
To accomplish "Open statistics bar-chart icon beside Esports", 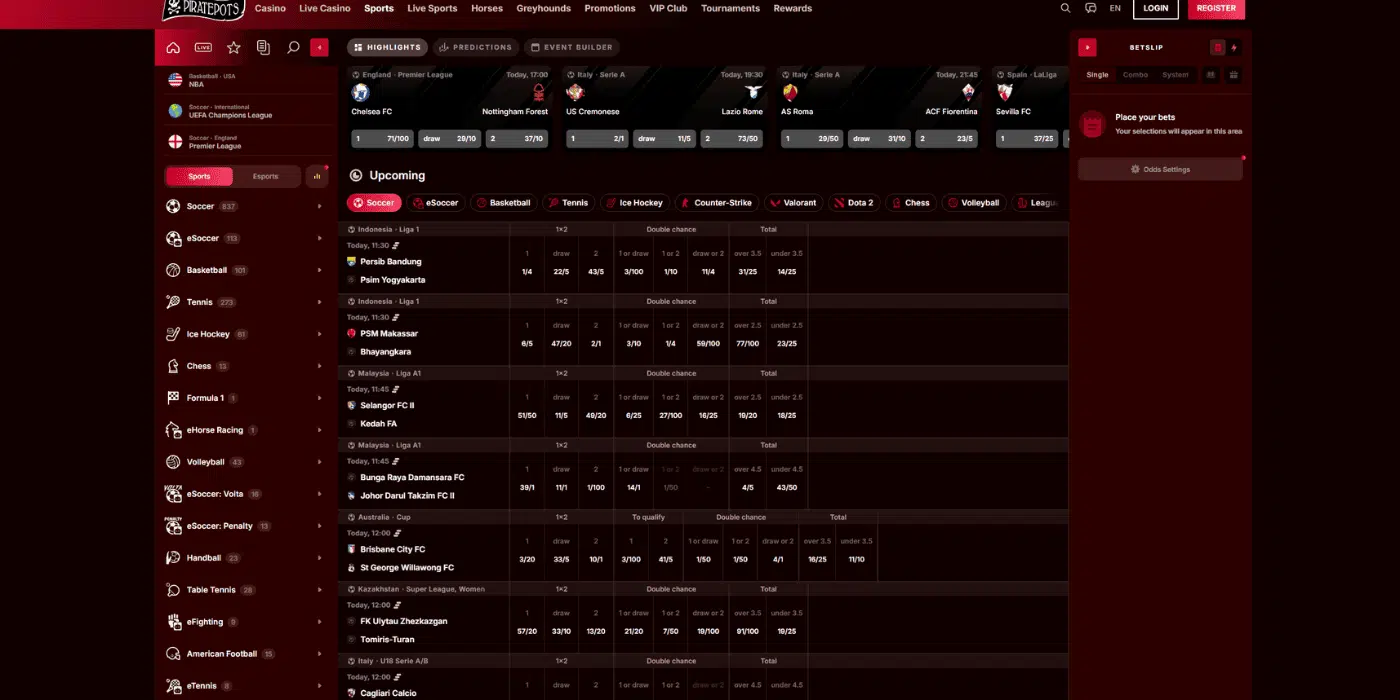I will pyautogui.click(x=317, y=176).
